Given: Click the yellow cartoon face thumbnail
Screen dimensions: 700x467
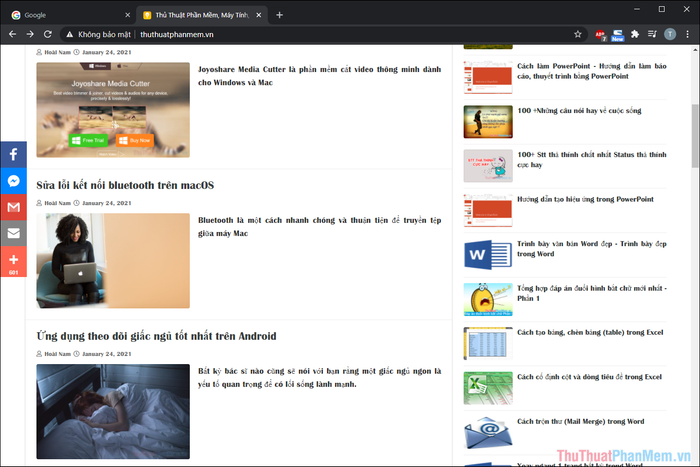Looking at the screenshot, I should click(x=488, y=299).
